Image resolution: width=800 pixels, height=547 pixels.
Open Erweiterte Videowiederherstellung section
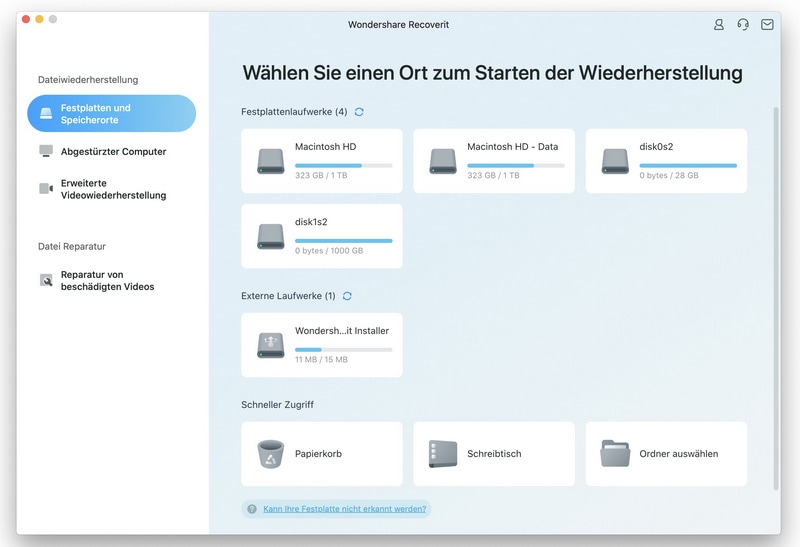(113, 189)
